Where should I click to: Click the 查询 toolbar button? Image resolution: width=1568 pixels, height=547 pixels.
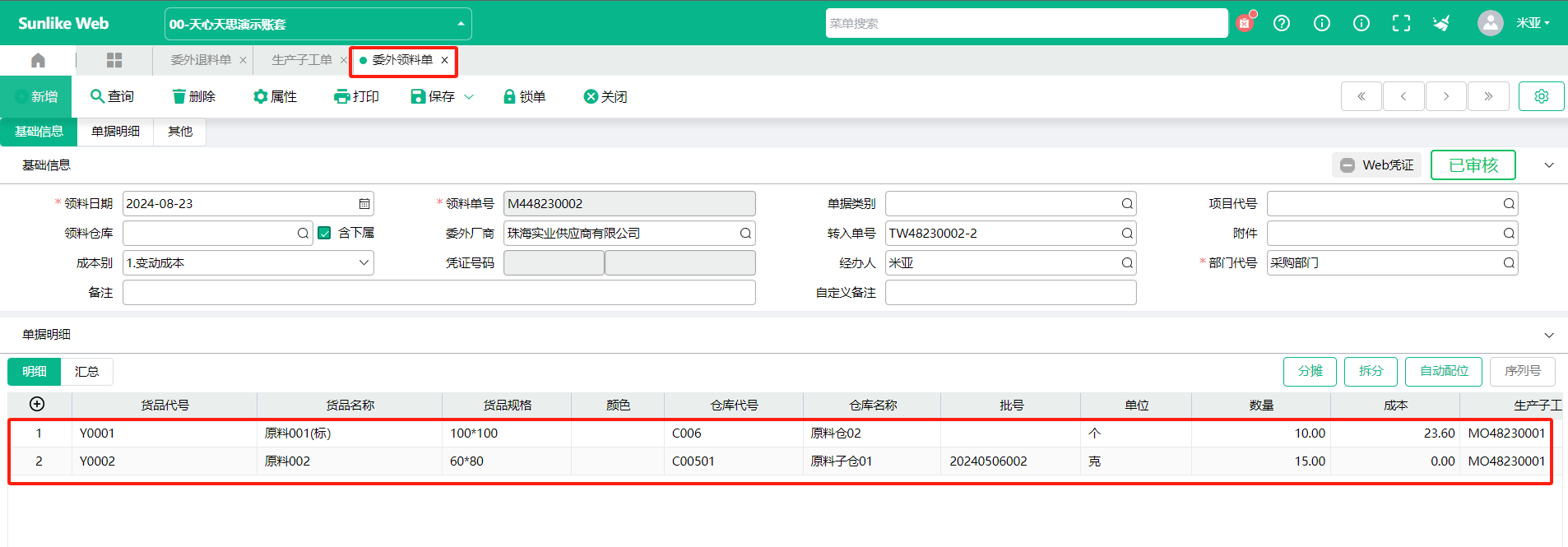[x=112, y=97]
